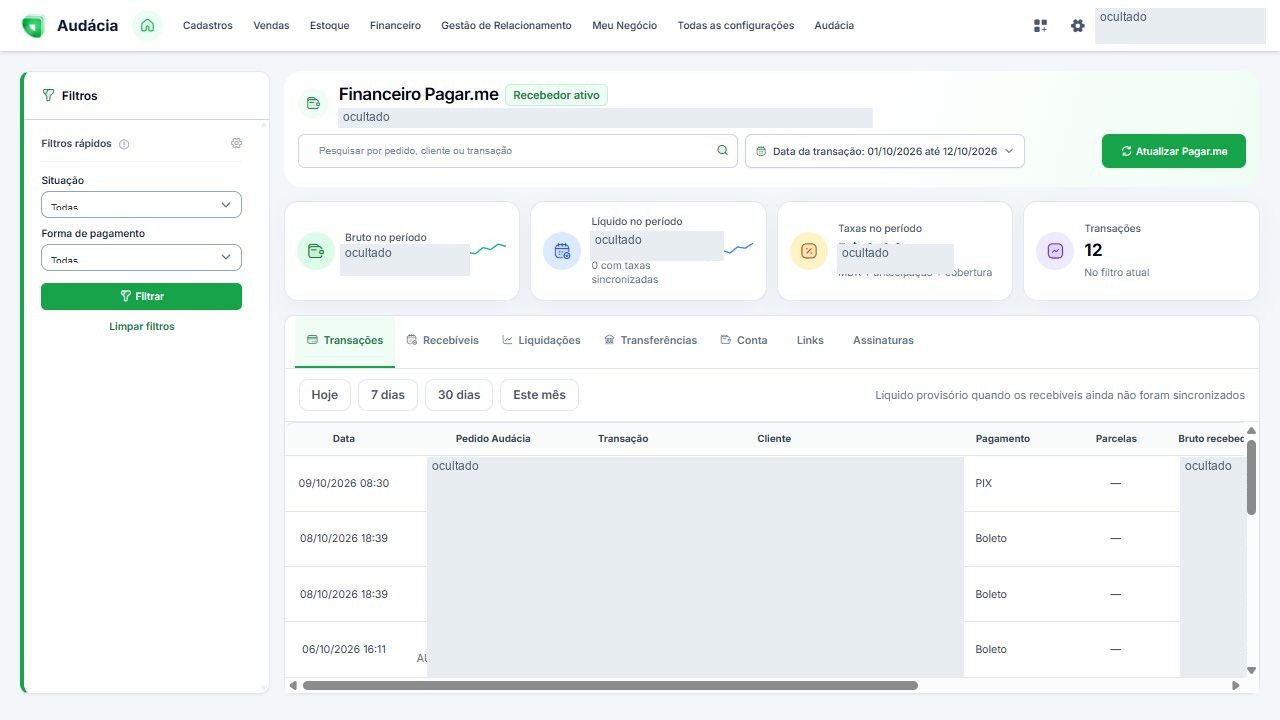This screenshot has width=1280, height=720.
Task: Click the Atualizar Pagar.me button
Action: (x=1174, y=151)
